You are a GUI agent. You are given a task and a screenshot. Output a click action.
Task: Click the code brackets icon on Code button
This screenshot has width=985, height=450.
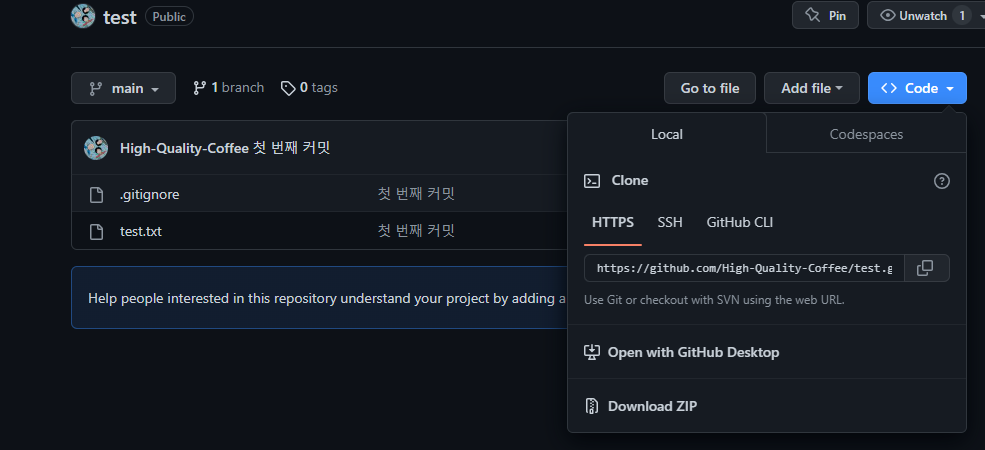[x=889, y=89]
